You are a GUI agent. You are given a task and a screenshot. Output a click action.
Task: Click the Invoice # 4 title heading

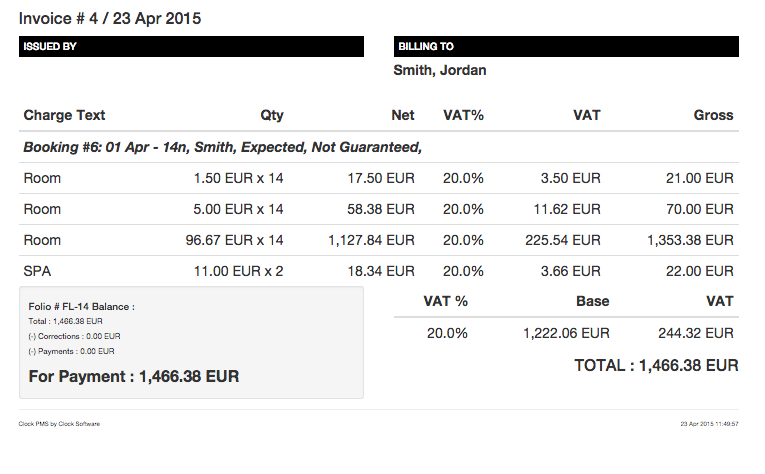110,19
